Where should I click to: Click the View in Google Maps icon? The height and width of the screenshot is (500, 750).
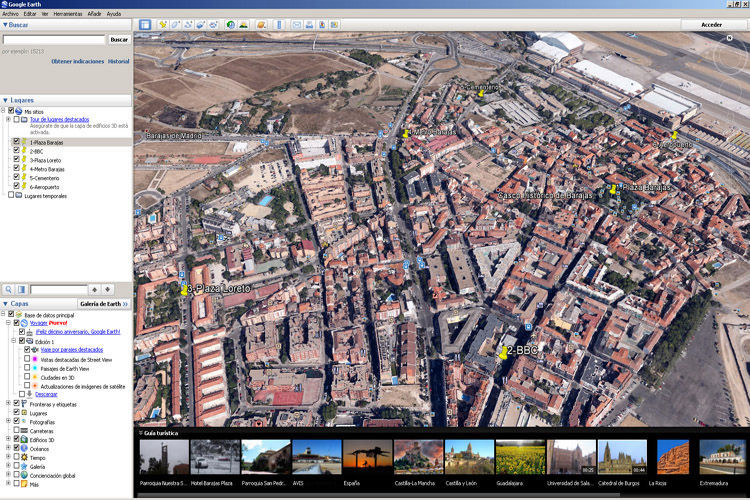click(334, 24)
